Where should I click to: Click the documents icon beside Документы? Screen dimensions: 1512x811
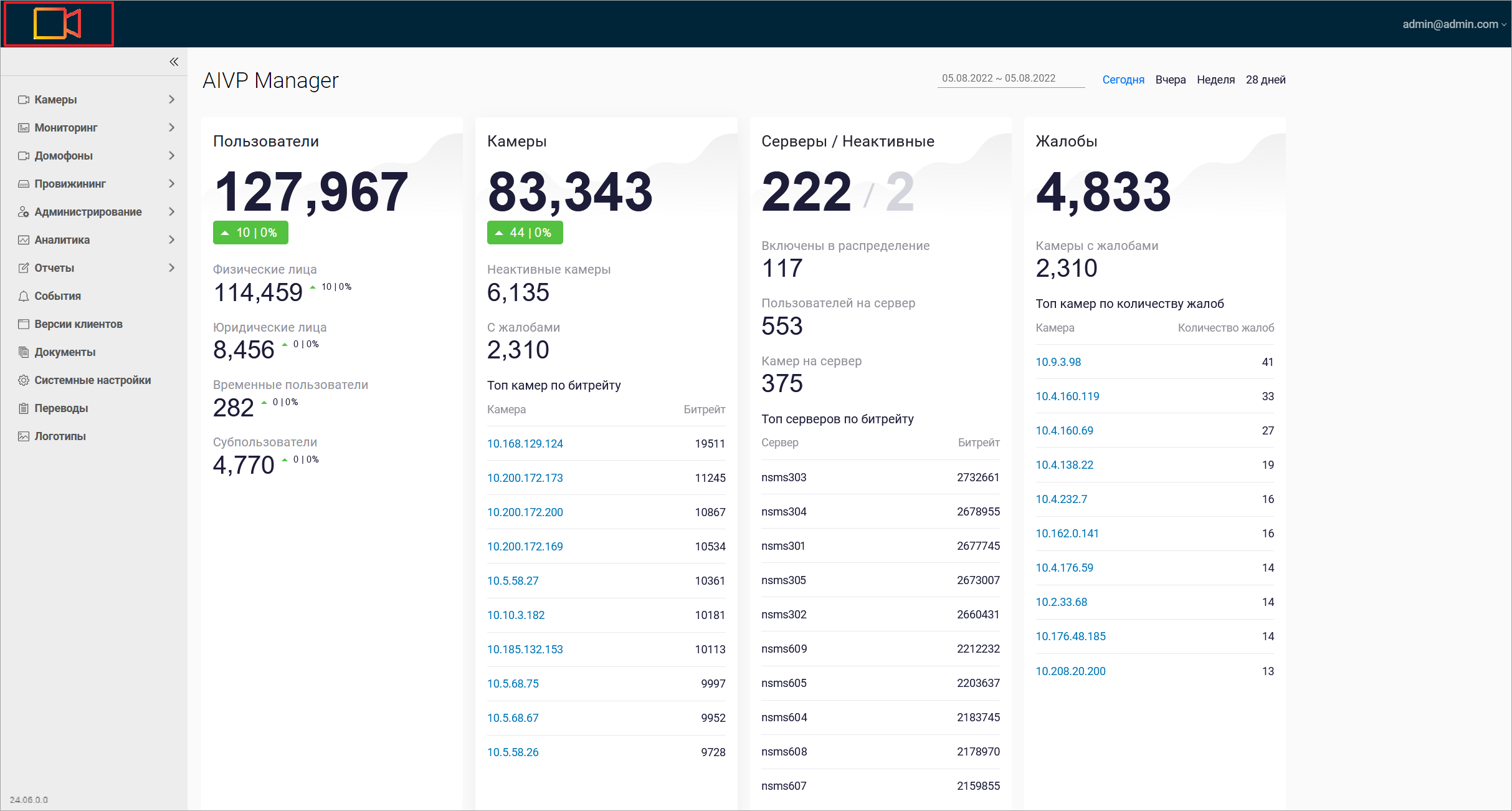tap(24, 352)
